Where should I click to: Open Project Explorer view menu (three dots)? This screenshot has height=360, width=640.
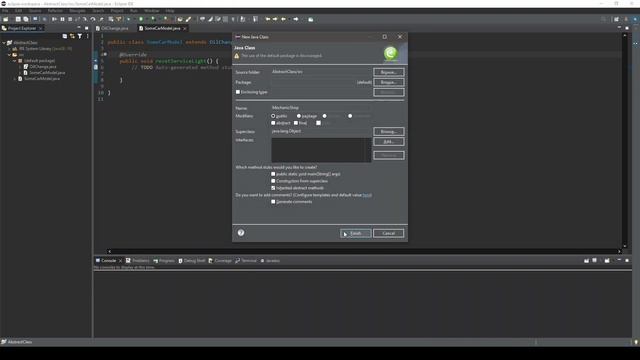(x=87, y=36)
